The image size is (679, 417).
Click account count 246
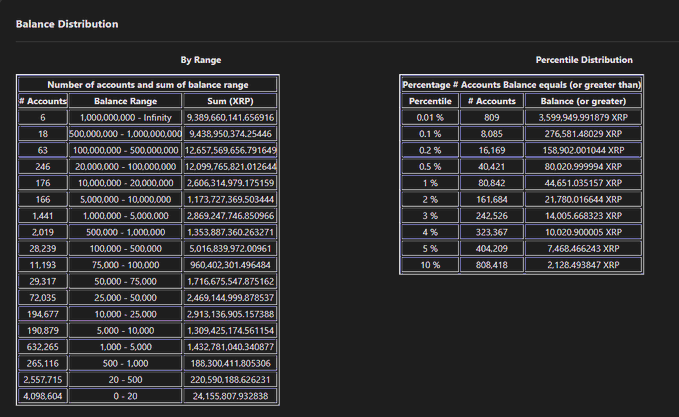point(43,167)
